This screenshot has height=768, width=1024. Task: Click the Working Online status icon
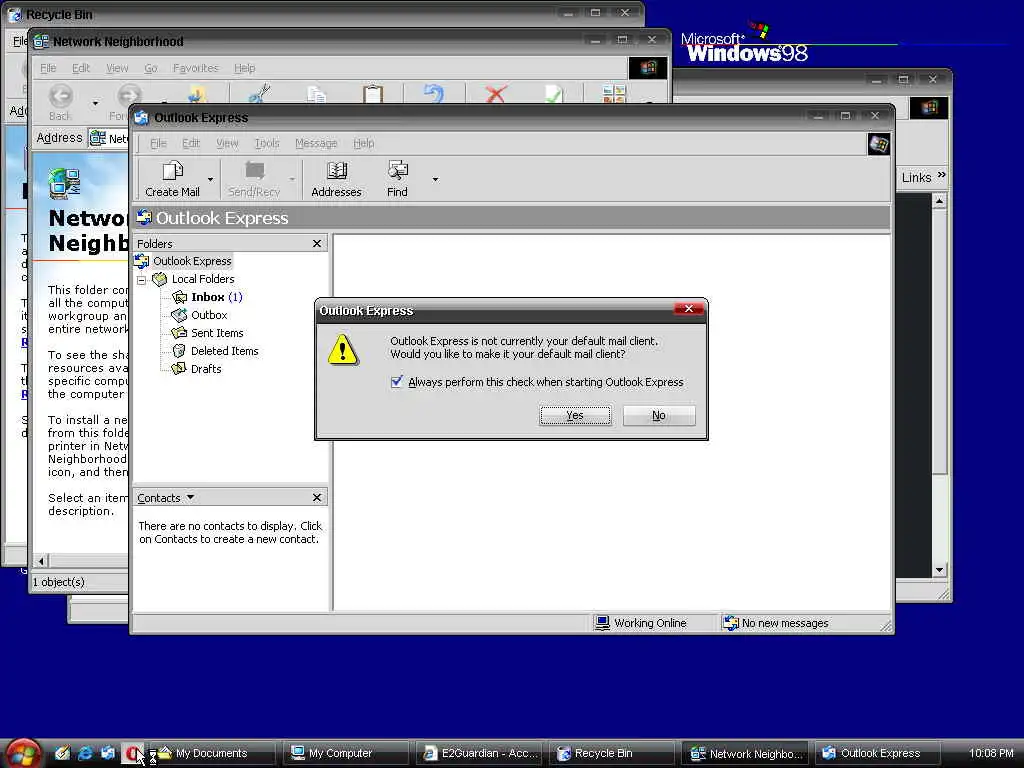coord(602,623)
